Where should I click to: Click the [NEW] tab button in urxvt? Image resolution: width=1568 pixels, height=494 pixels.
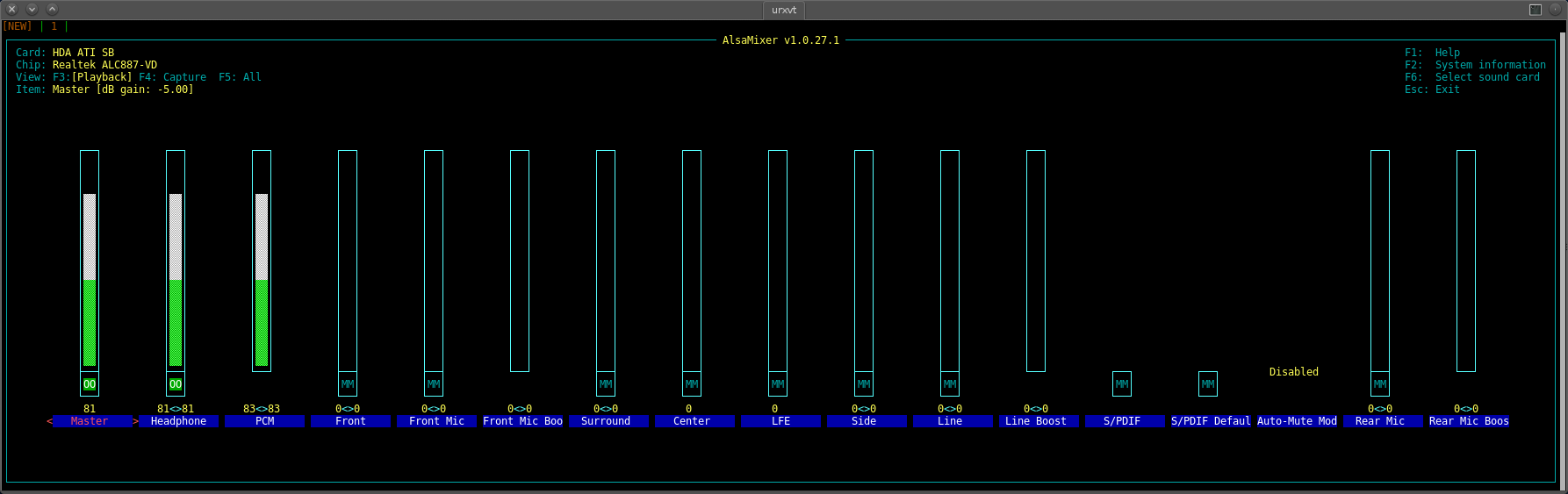click(18, 26)
